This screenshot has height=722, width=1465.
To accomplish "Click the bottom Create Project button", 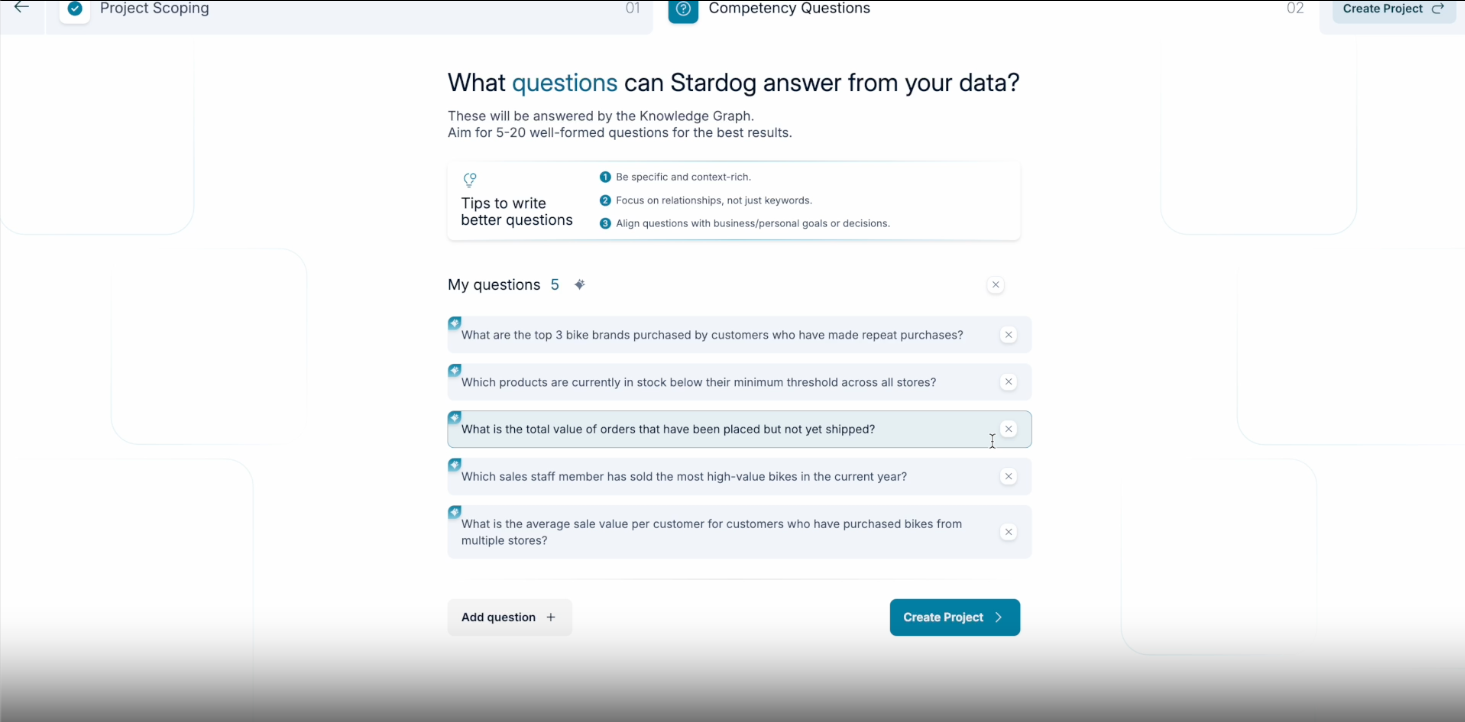I will (955, 617).
